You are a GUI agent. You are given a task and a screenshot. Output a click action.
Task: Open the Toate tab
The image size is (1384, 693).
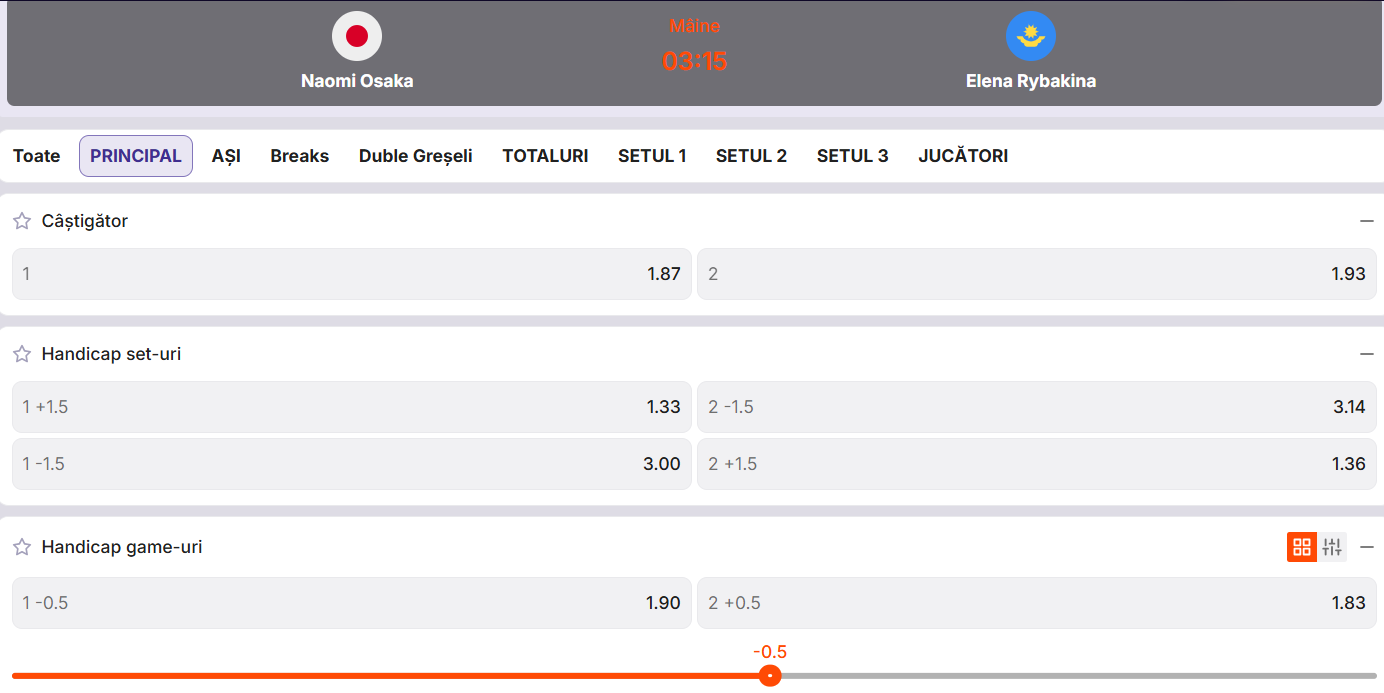click(x=36, y=156)
